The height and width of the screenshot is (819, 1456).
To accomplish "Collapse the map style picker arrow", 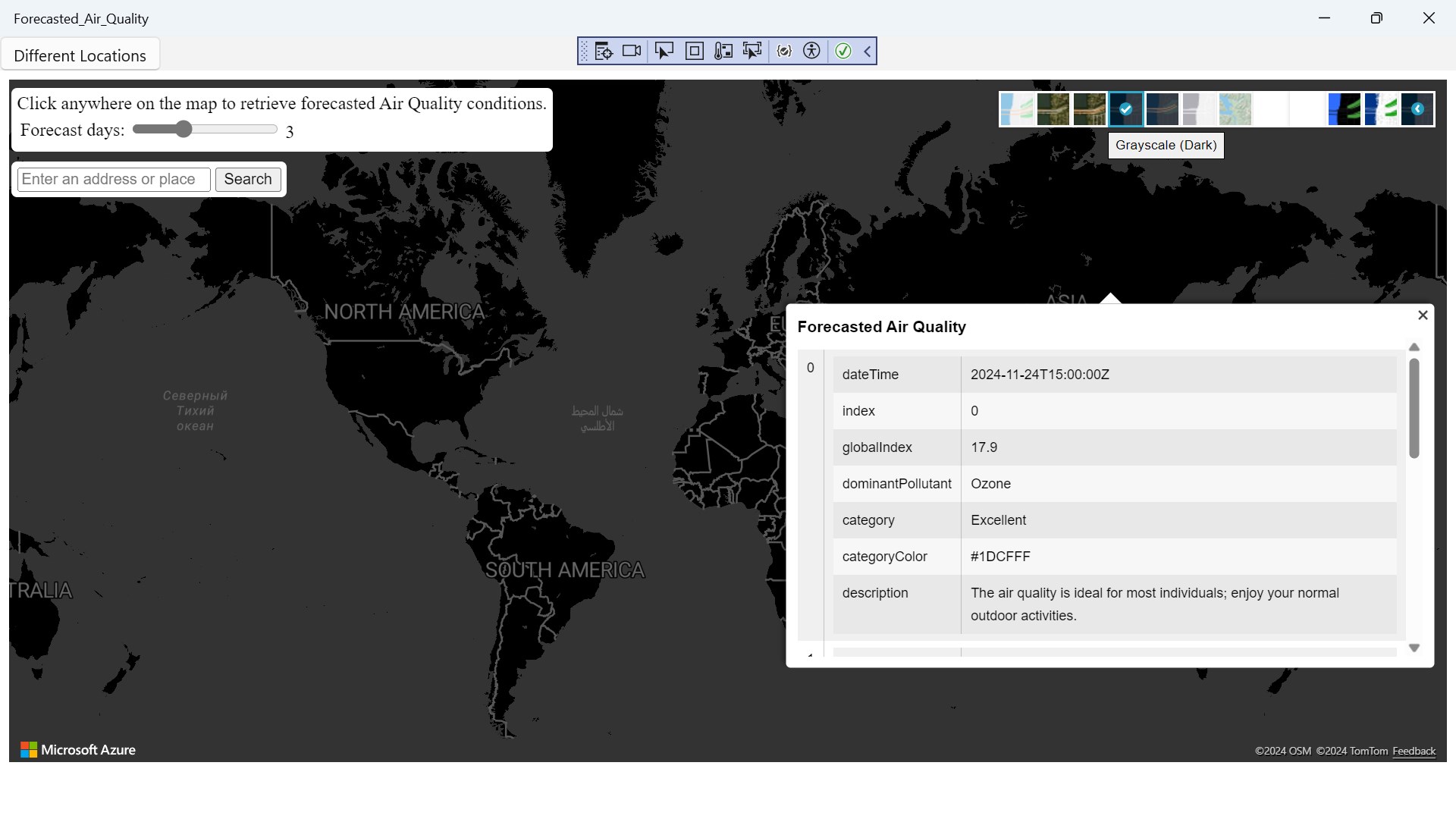I will click(x=1417, y=109).
